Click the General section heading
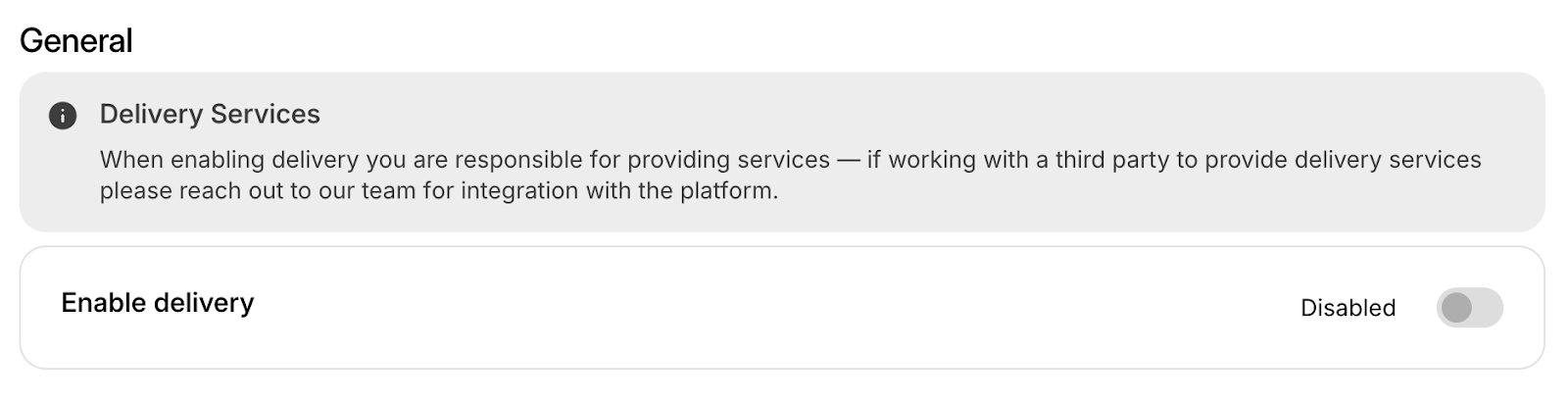The image size is (1568, 404). point(76,40)
